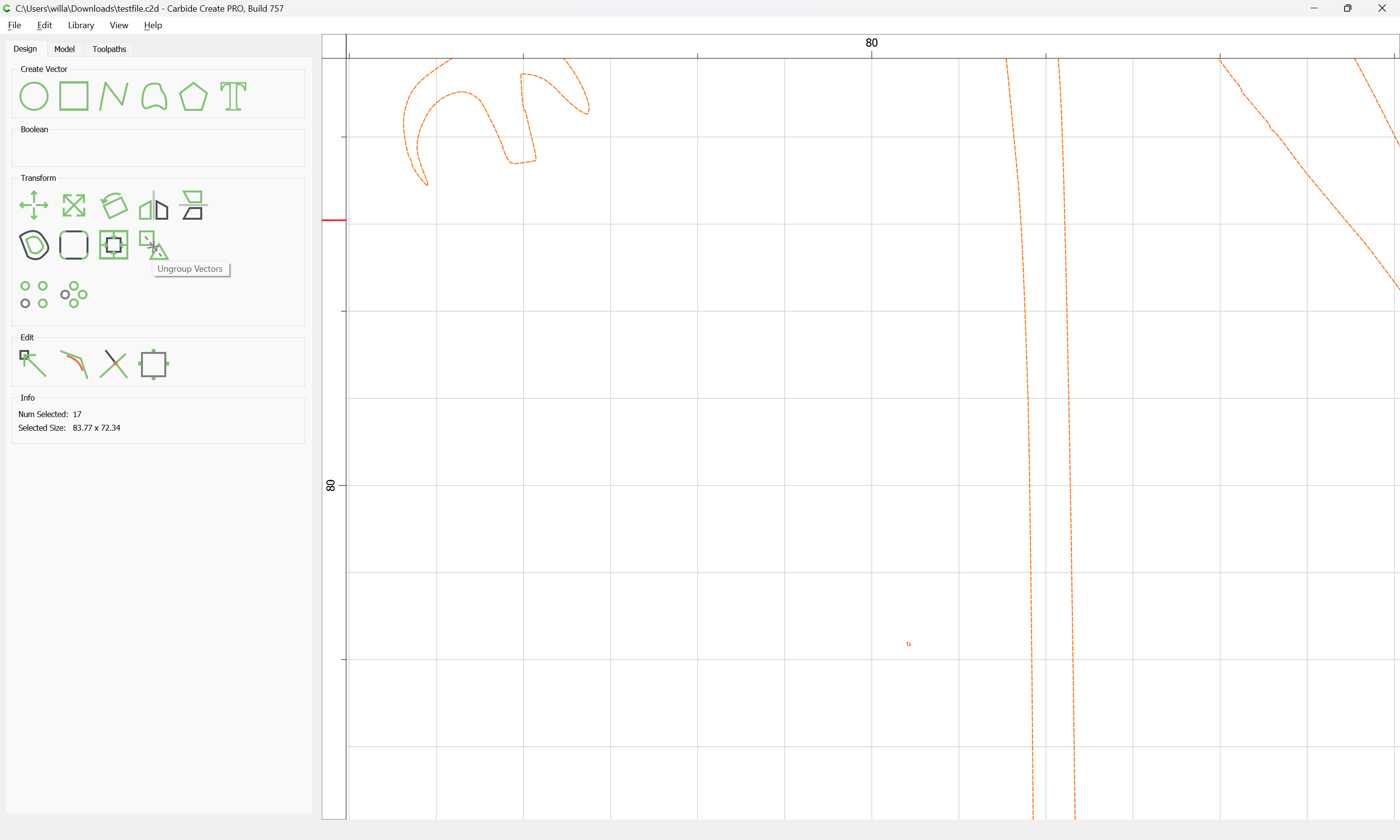Click the red marker on vertical ruler
Image resolution: width=1400 pixels, height=840 pixels.
[x=334, y=220]
